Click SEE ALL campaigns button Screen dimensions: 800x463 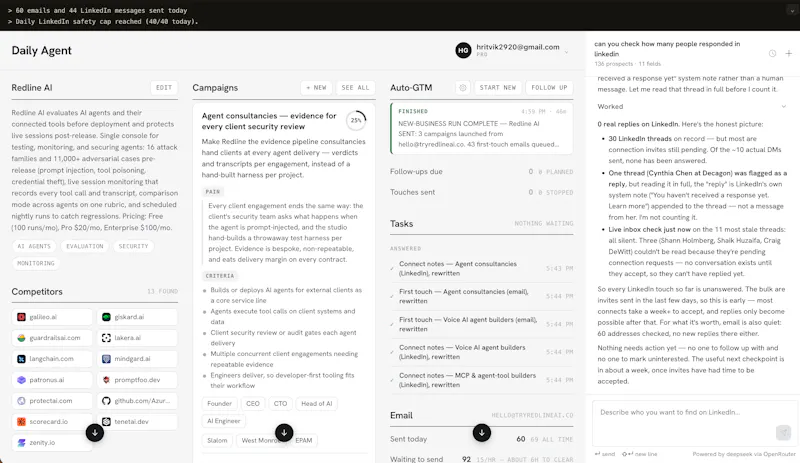[356, 88]
